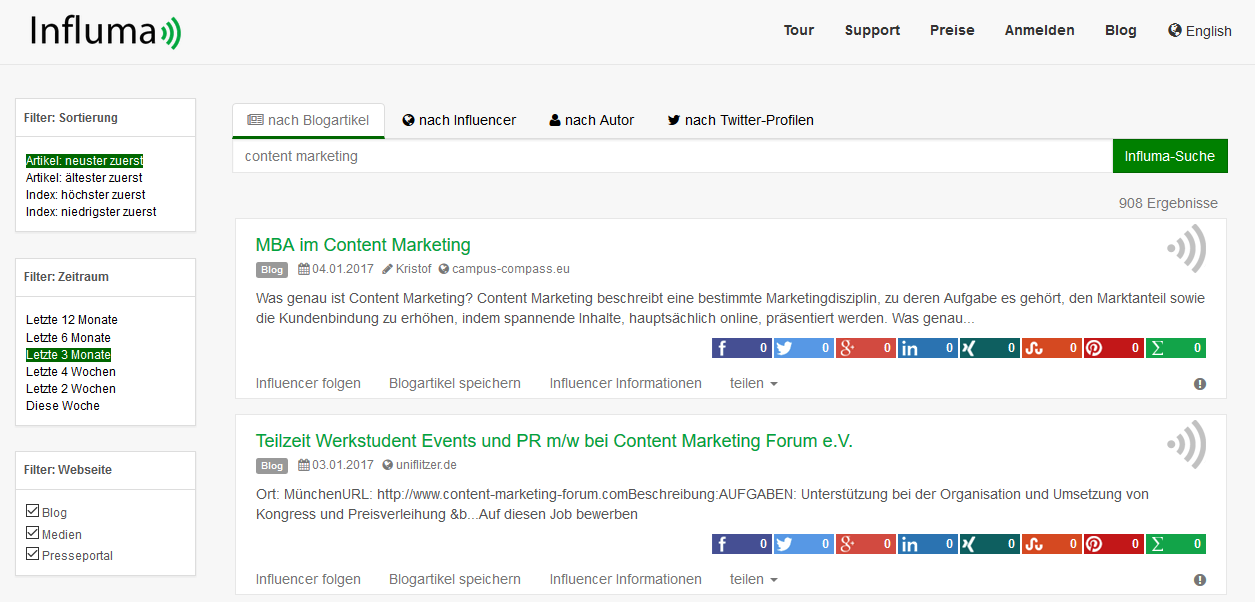1255x602 pixels.
Task: Click LinkedIn share count on MBA article
Action: pos(928,348)
